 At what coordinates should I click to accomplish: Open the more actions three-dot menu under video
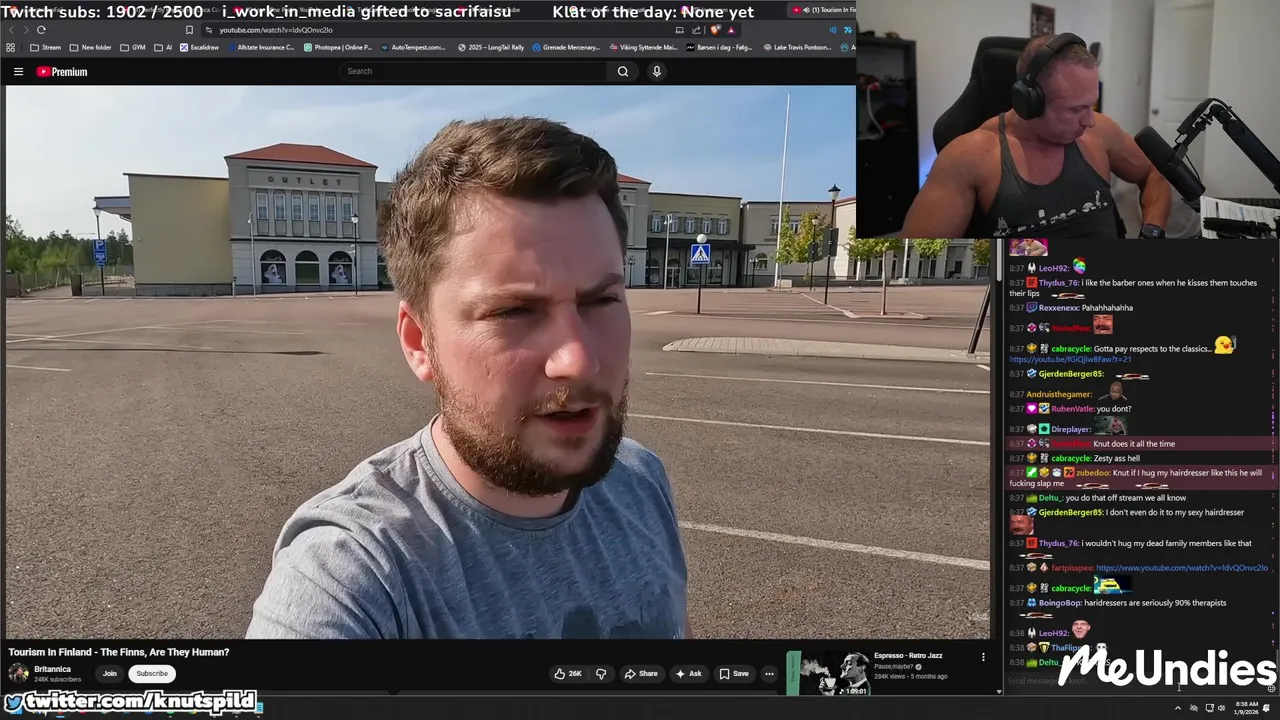click(769, 674)
